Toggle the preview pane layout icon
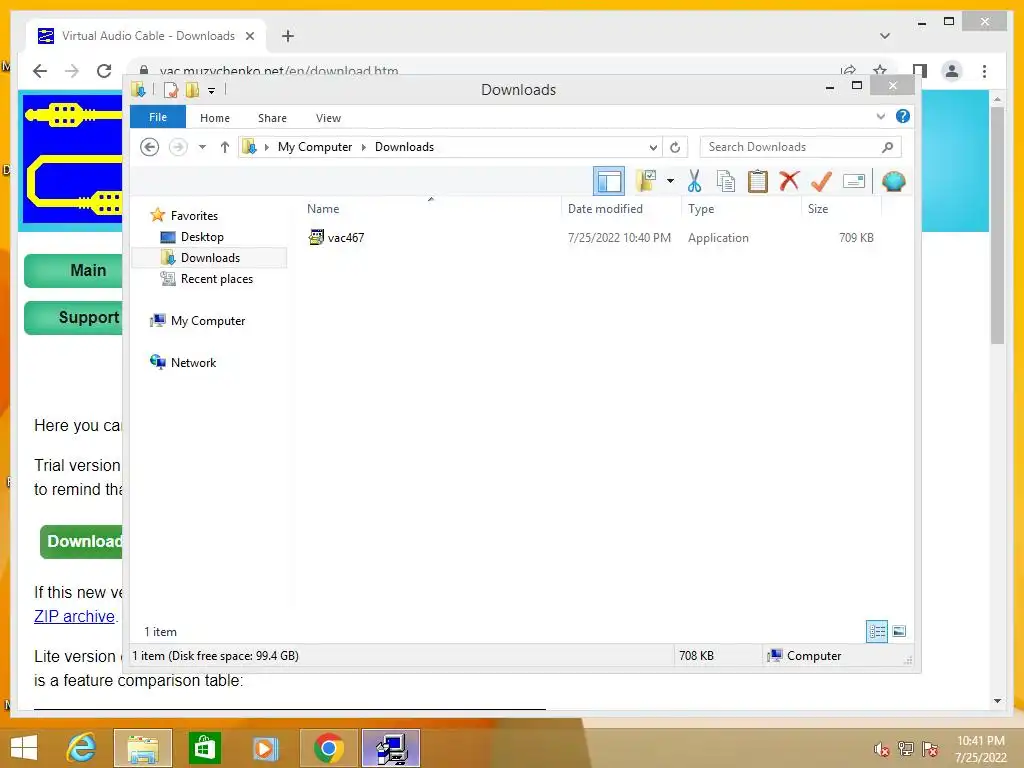Image resolution: width=1024 pixels, height=768 pixels. click(x=609, y=181)
